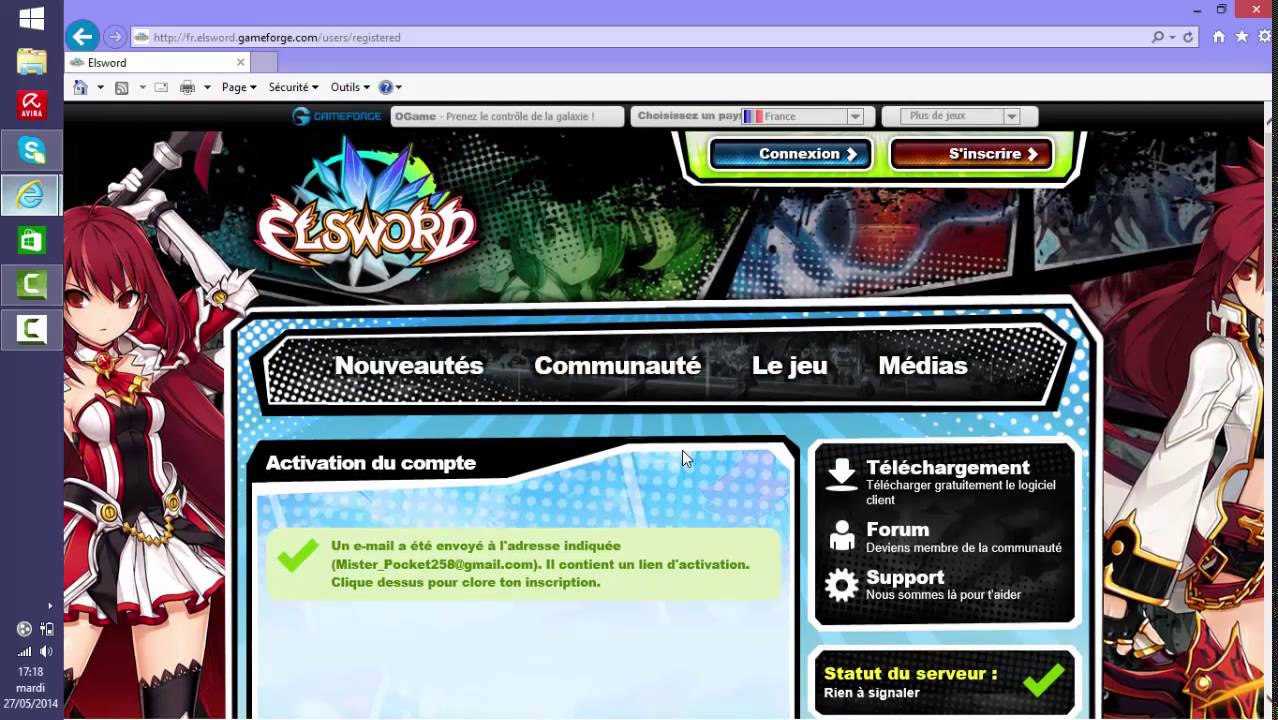Screen dimensions: 1278x720
Task: Click the volume speaker tray icon
Action: [45, 651]
